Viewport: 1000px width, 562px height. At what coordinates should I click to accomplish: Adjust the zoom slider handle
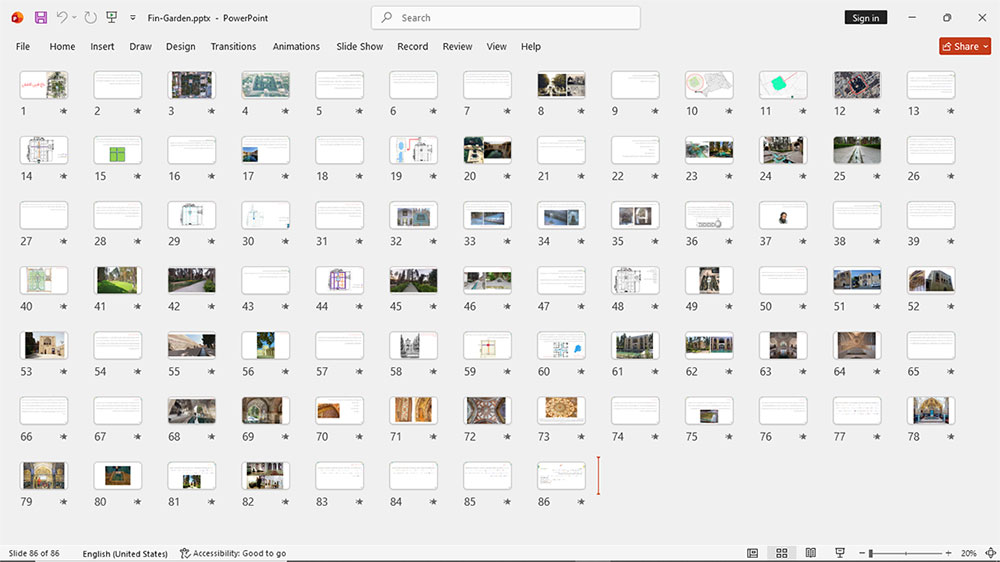point(871,553)
